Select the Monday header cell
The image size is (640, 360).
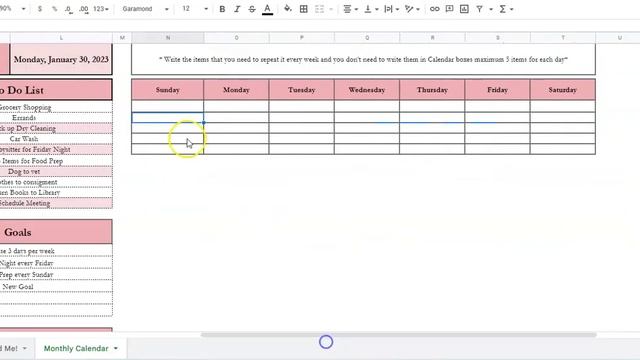[x=236, y=90]
